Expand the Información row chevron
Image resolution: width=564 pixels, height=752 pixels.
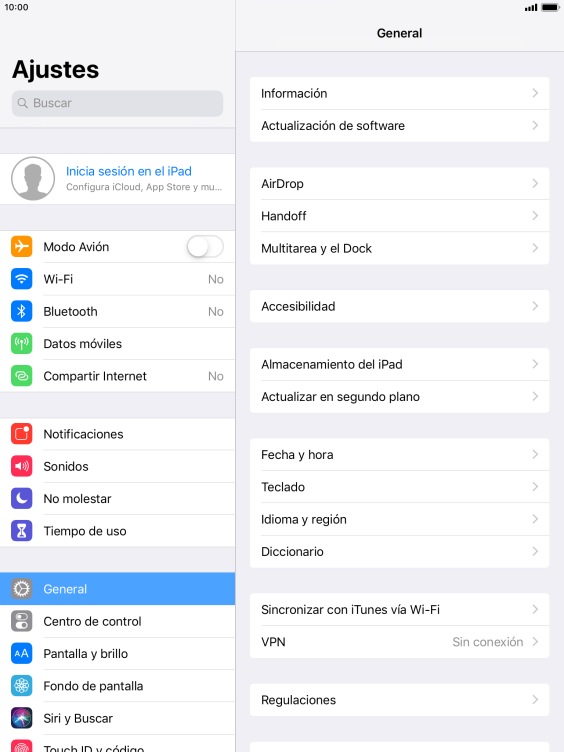(x=535, y=93)
